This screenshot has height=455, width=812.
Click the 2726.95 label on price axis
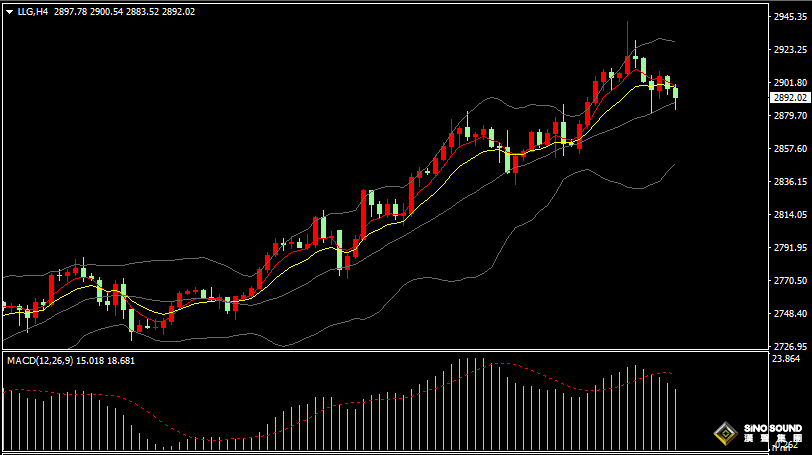click(789, 346)
